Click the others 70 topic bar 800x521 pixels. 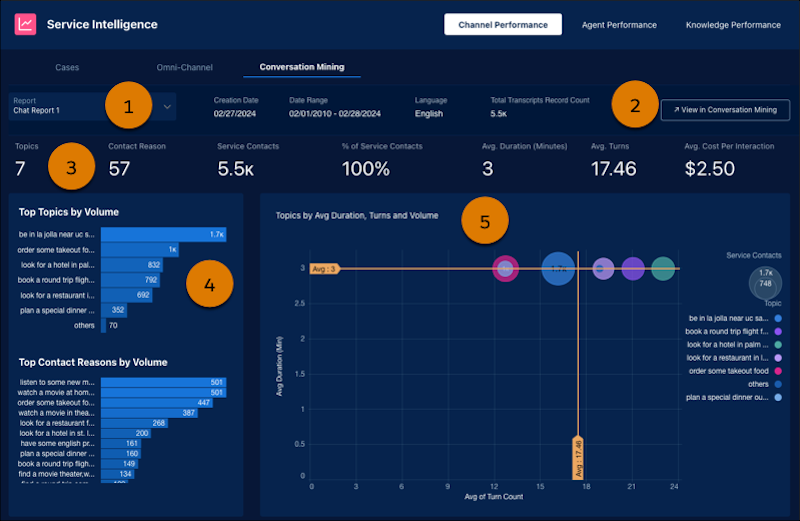104,325
